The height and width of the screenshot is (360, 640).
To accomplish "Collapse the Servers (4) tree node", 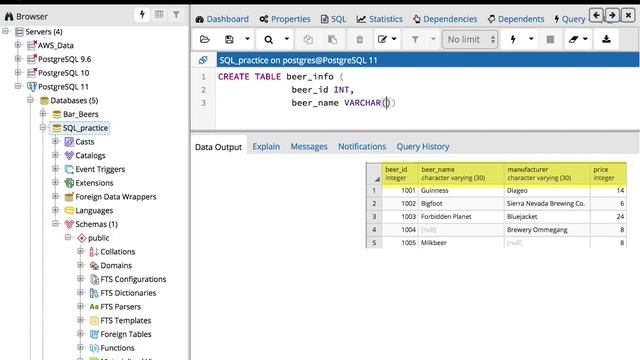I will coord(6,31).
